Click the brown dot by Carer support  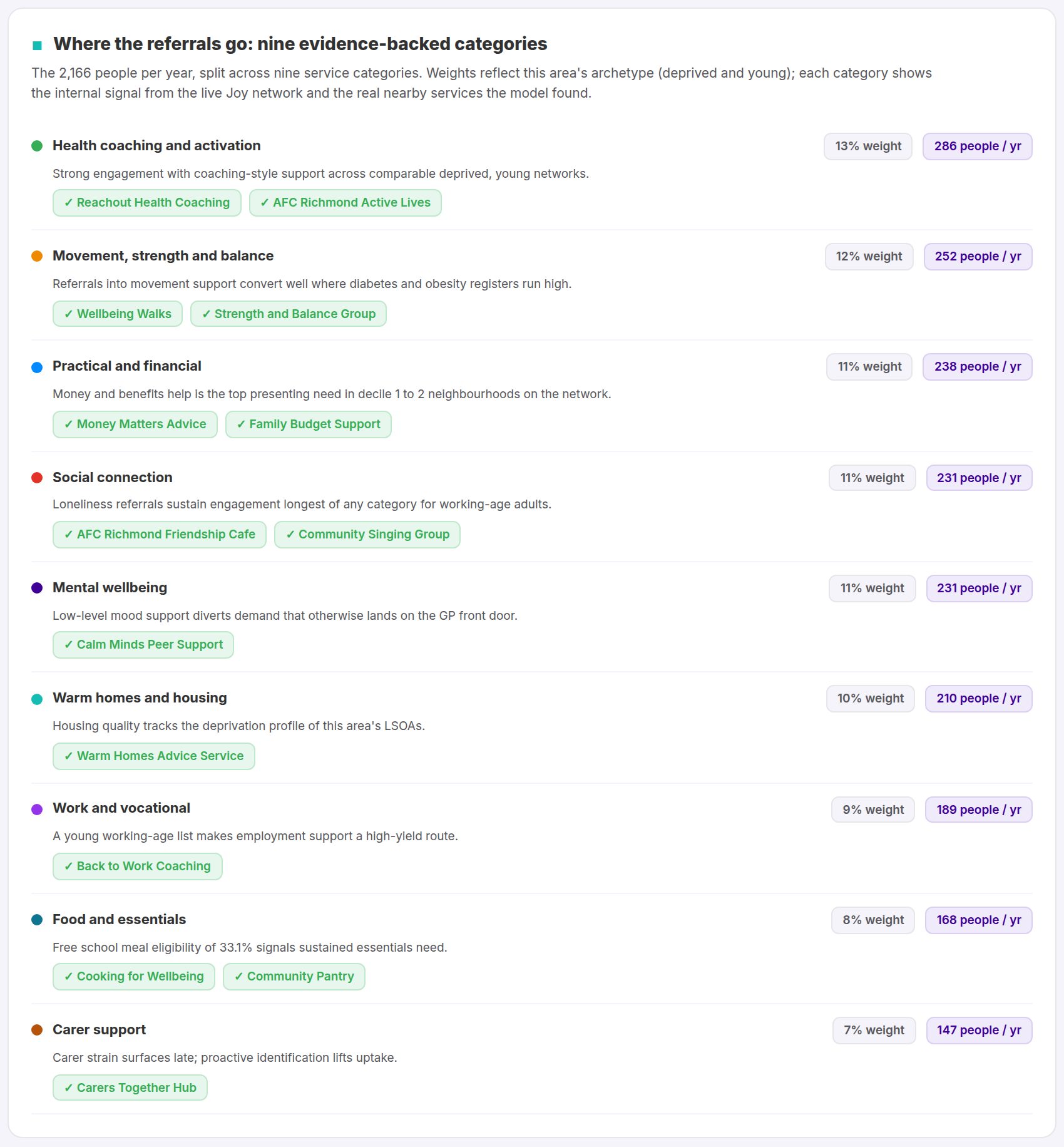pos(37,1030)
